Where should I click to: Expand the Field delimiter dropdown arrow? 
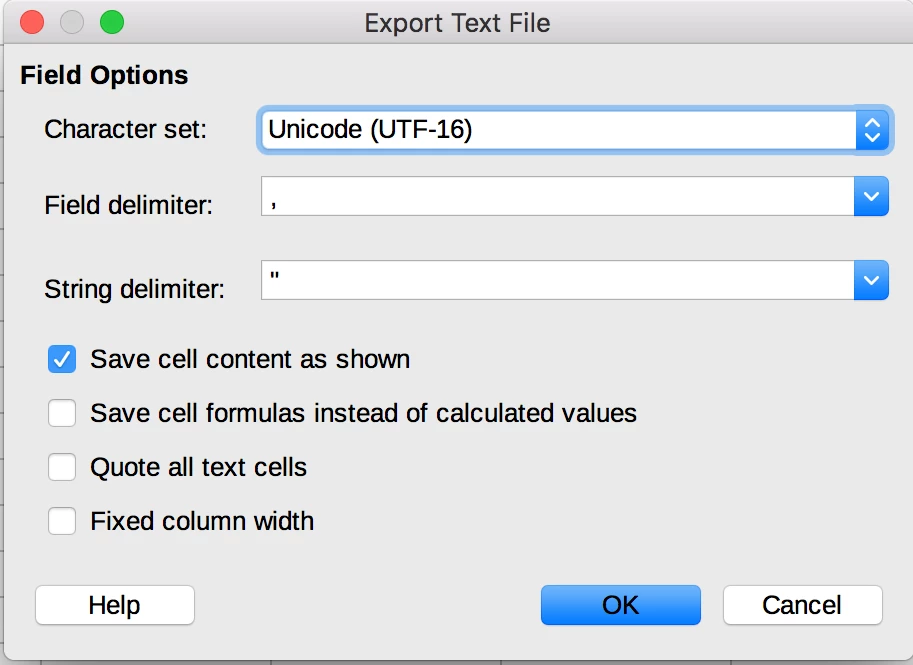point(872,197)
